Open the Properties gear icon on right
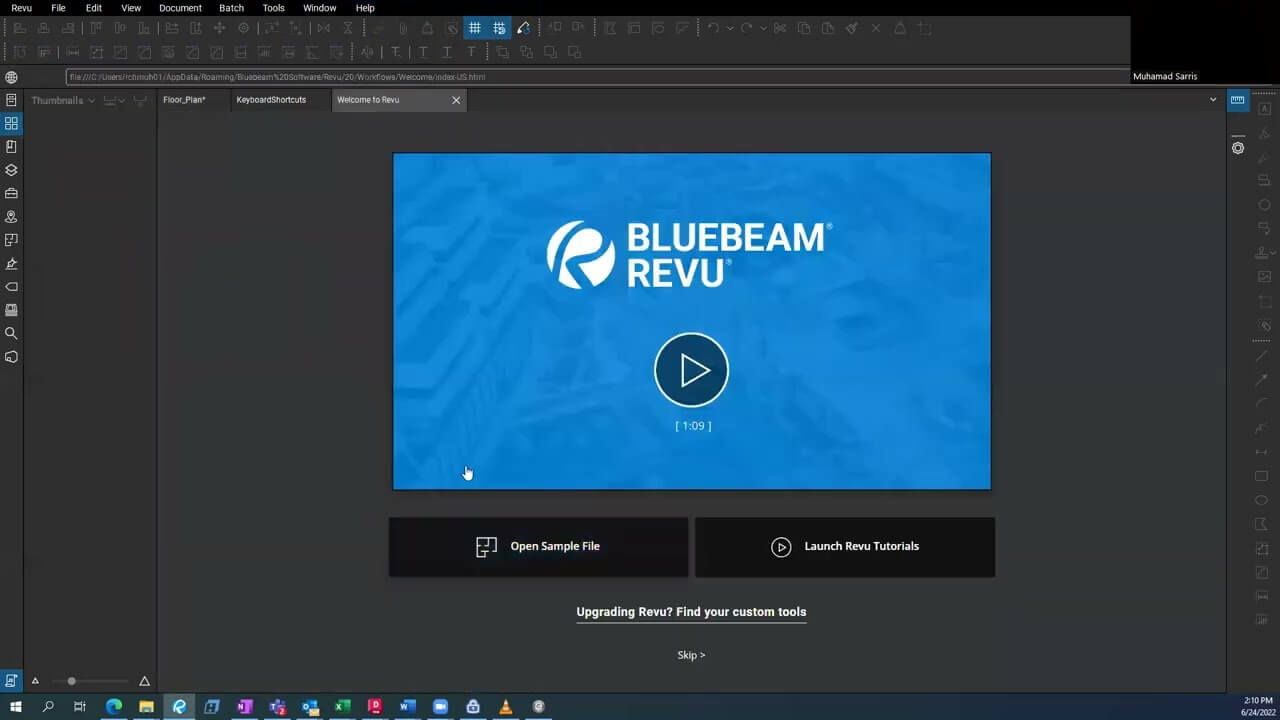This screenshot has width=1280, height=720. (1238, 148)
